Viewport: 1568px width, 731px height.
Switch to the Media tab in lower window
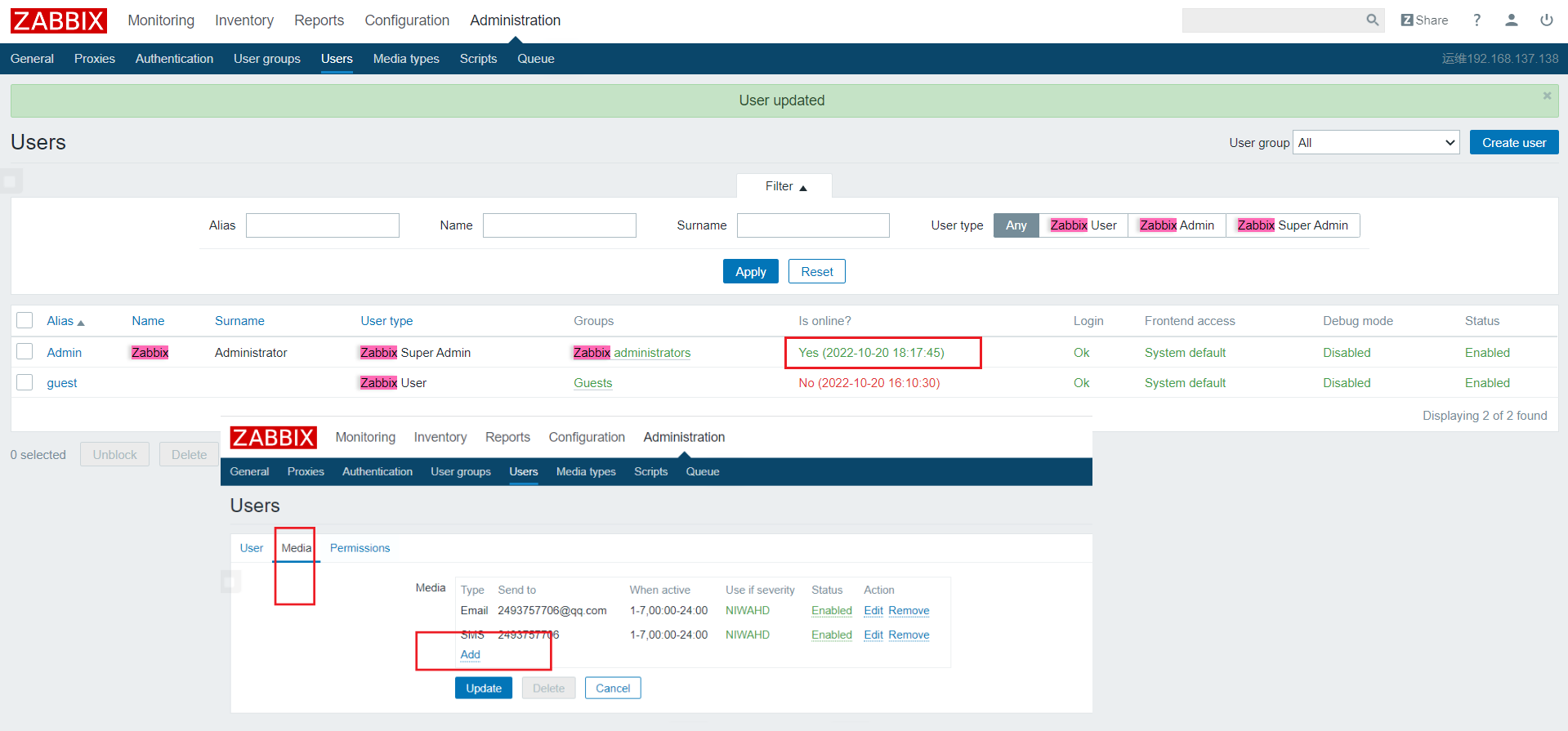(x=296, y=548)
